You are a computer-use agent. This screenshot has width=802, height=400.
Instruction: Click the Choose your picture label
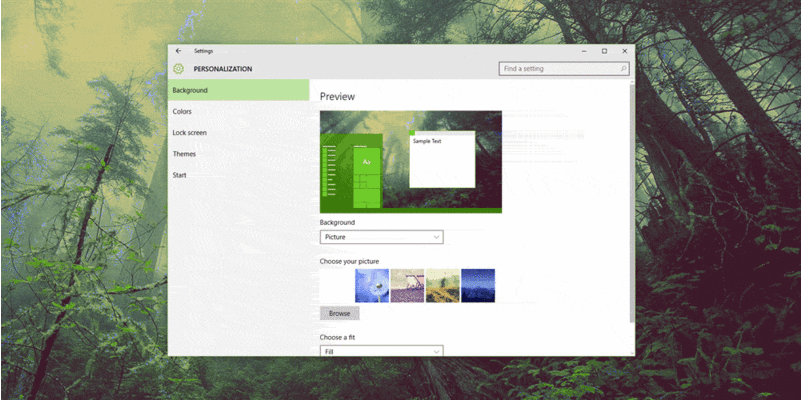(x=349, y=261)
